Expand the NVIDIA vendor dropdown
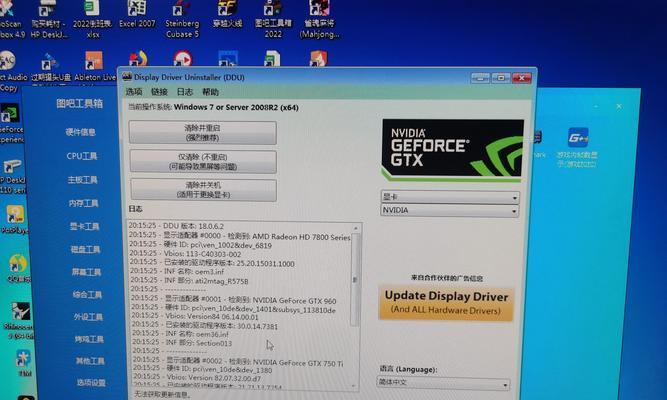 coord(450,210)
